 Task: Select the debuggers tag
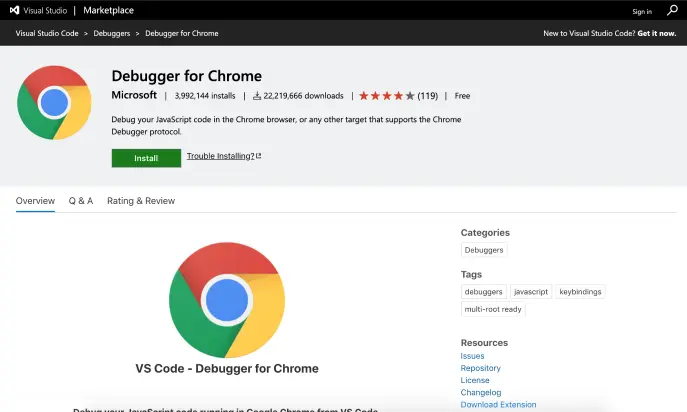pyautogui.click(x=484, y=291)
